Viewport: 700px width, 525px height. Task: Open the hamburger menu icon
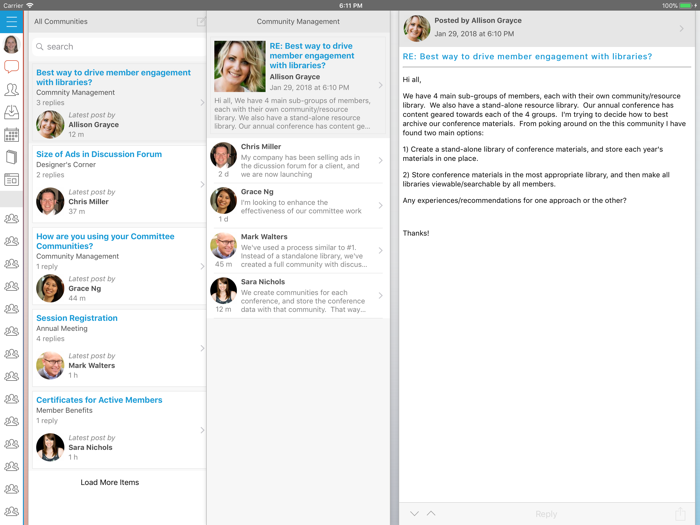[11, 21]
